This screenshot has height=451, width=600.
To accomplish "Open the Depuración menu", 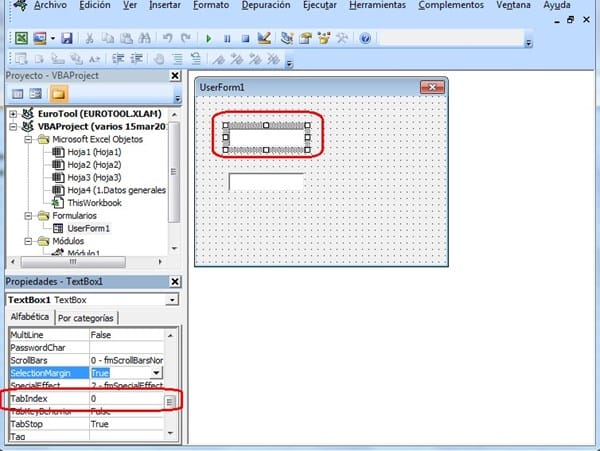I will click(266, 5).
